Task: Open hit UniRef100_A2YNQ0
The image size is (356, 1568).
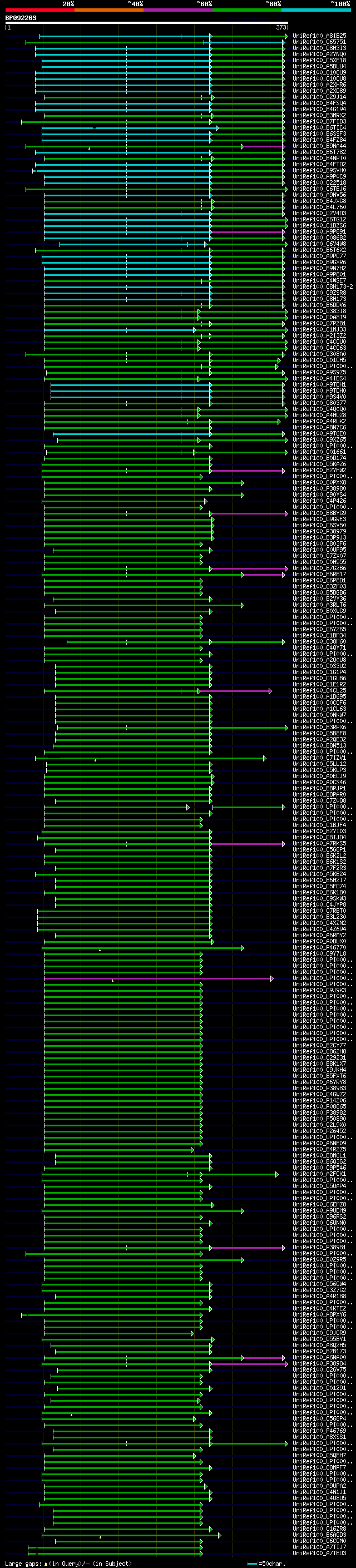Action: tap(319, 54)
